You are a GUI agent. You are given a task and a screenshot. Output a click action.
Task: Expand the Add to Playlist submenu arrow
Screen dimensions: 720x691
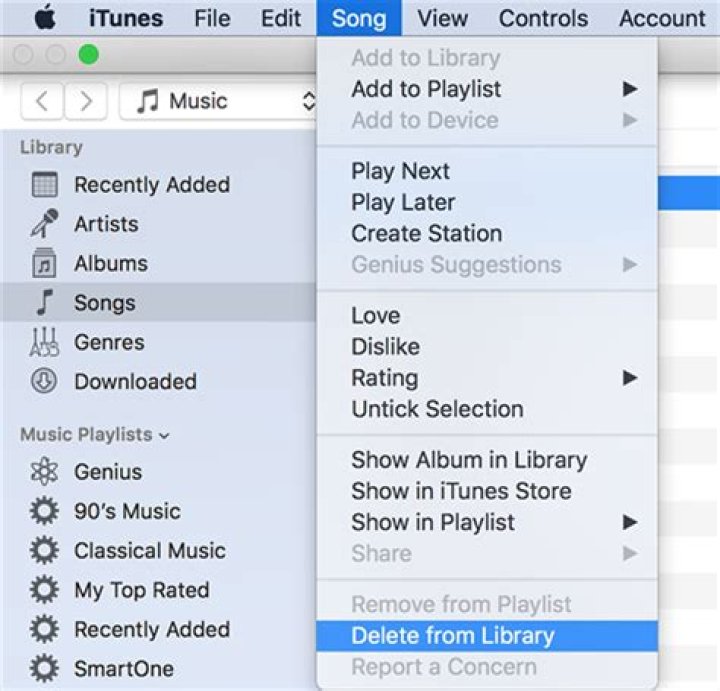pyautogui.click(x=630, y=89)
